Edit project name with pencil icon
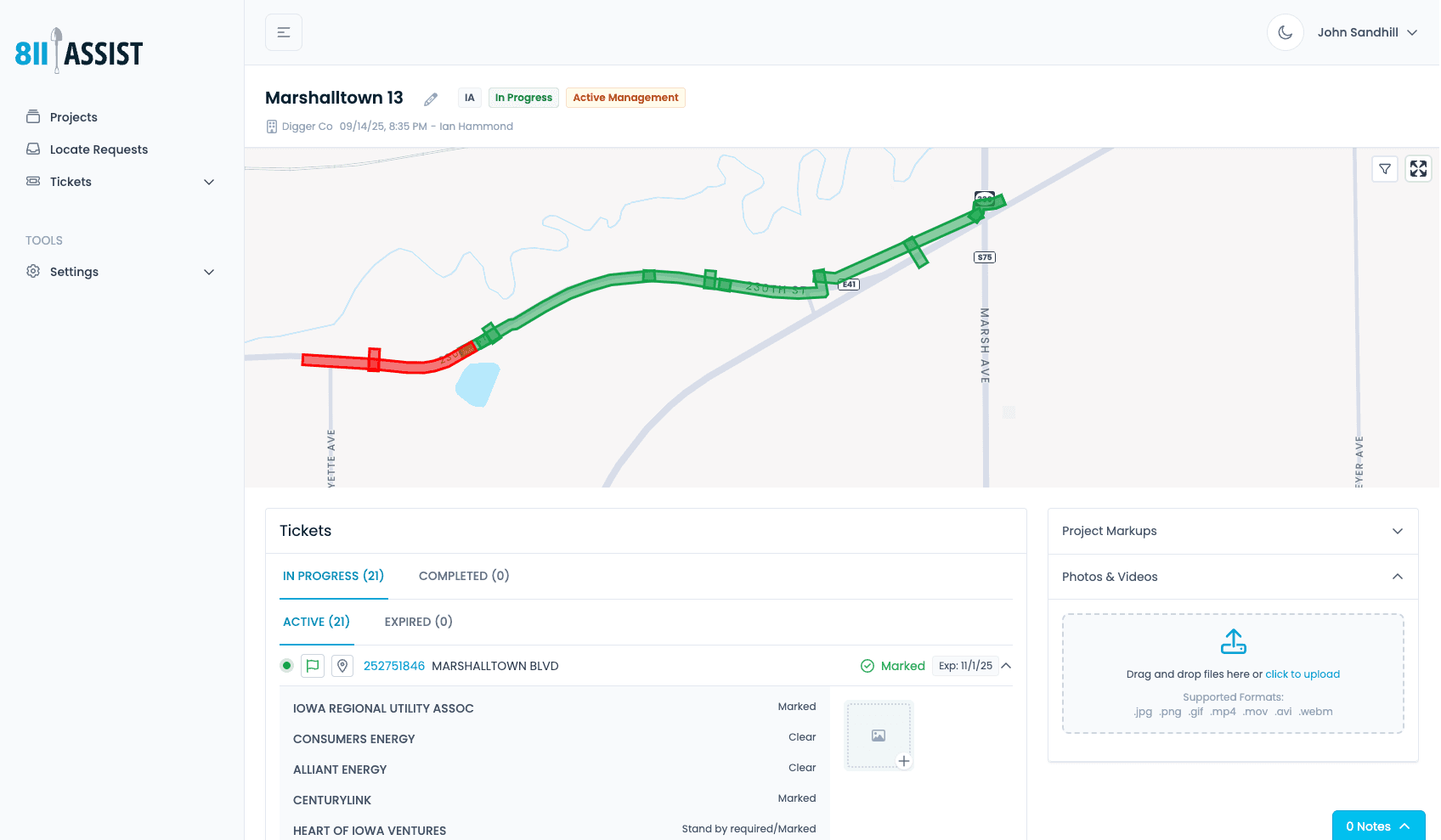 click(431, 99)
